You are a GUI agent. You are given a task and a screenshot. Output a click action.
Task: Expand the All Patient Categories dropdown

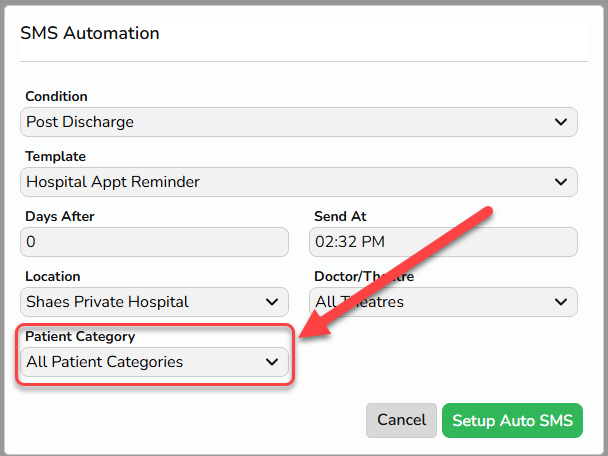154,362
